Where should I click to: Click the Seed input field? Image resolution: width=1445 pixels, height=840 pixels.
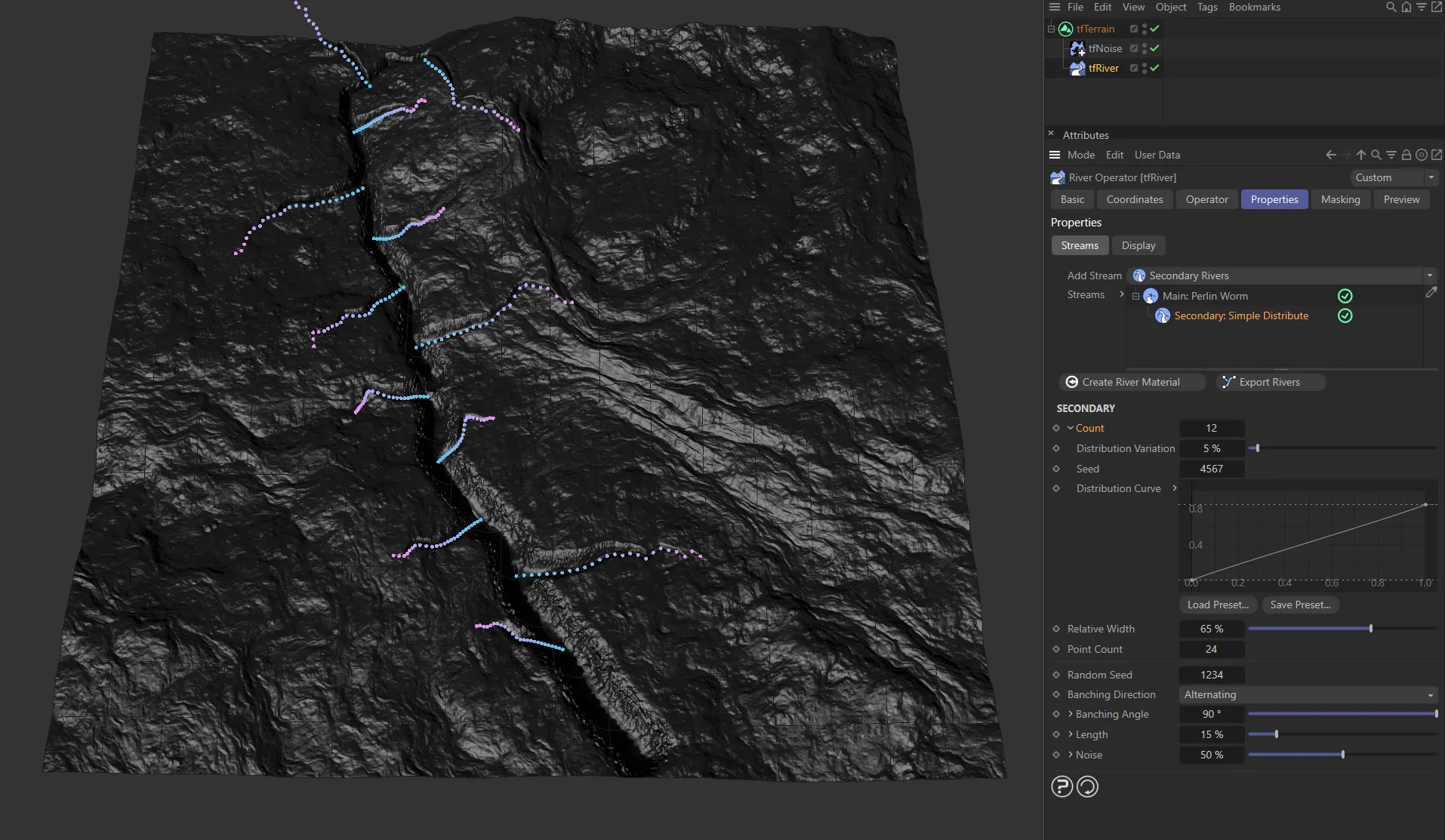pyautogui.click(x=1211, y=469)
